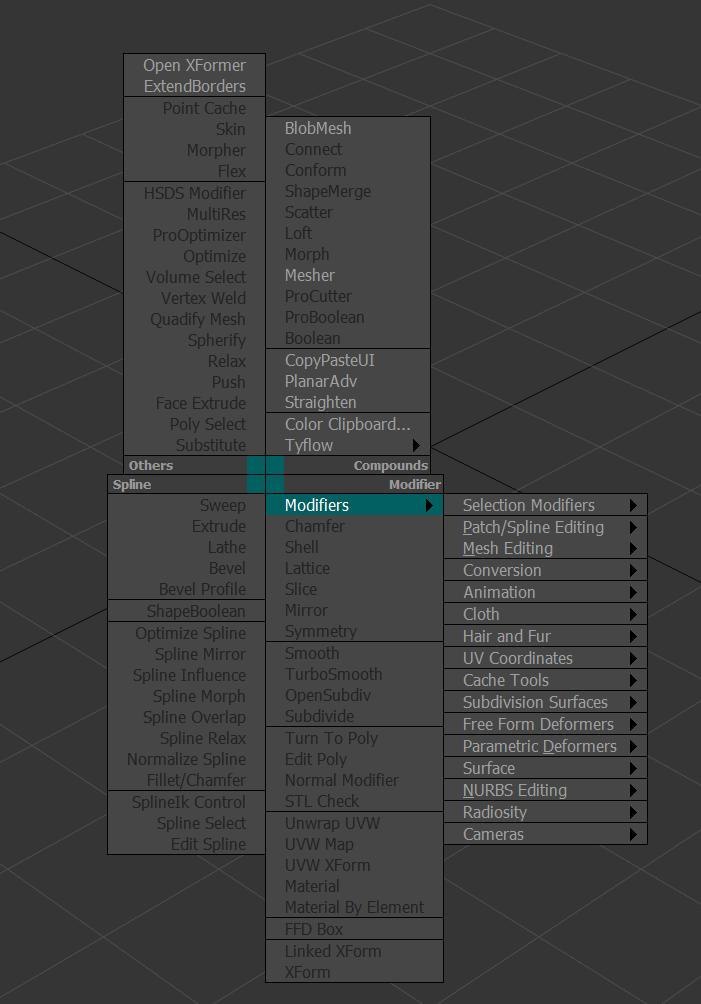The image size is (701, 1004).
Task: Open the Mesh Editing submenu
Action: click(x=545, y=549)
